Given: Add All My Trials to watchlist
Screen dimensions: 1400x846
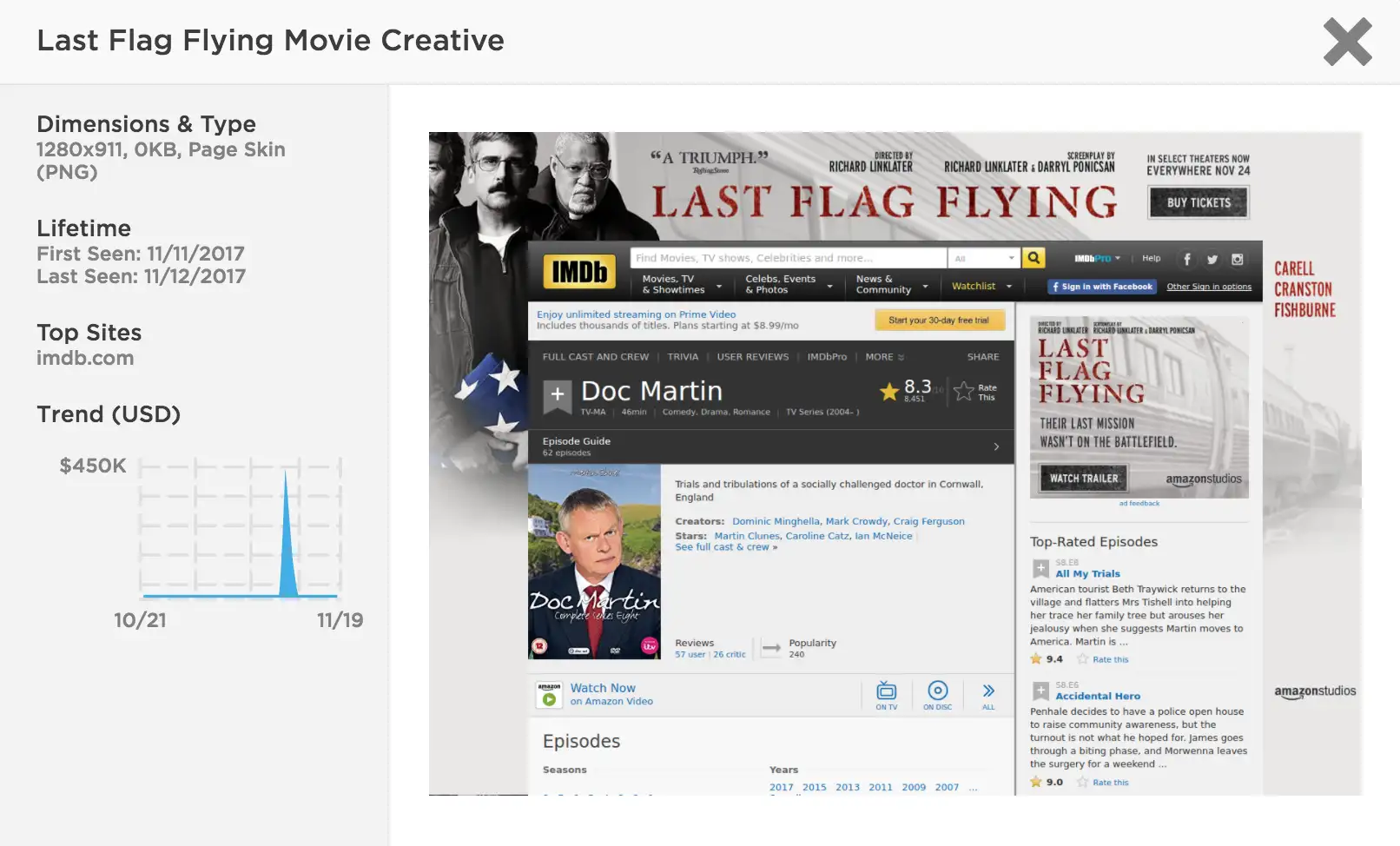Looking at the screenshot, I should tap(1040, 569).
